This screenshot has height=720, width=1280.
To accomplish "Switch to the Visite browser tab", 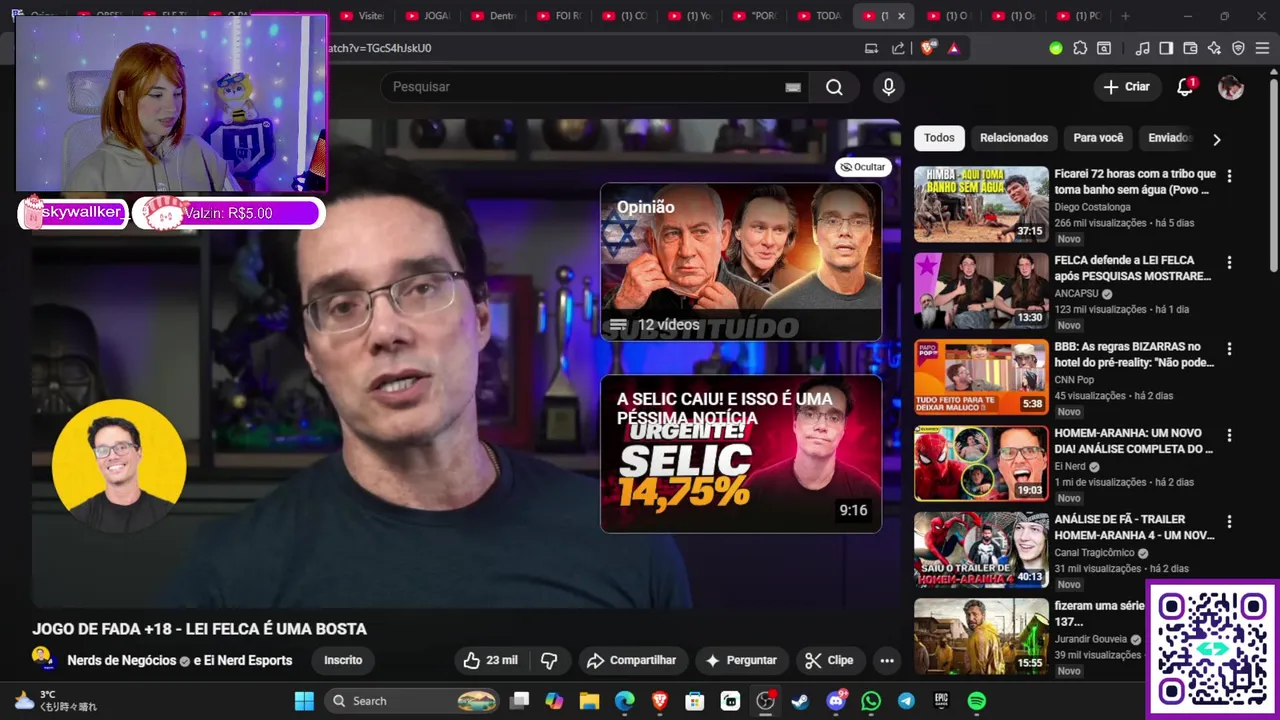I will tap(362, 16).
